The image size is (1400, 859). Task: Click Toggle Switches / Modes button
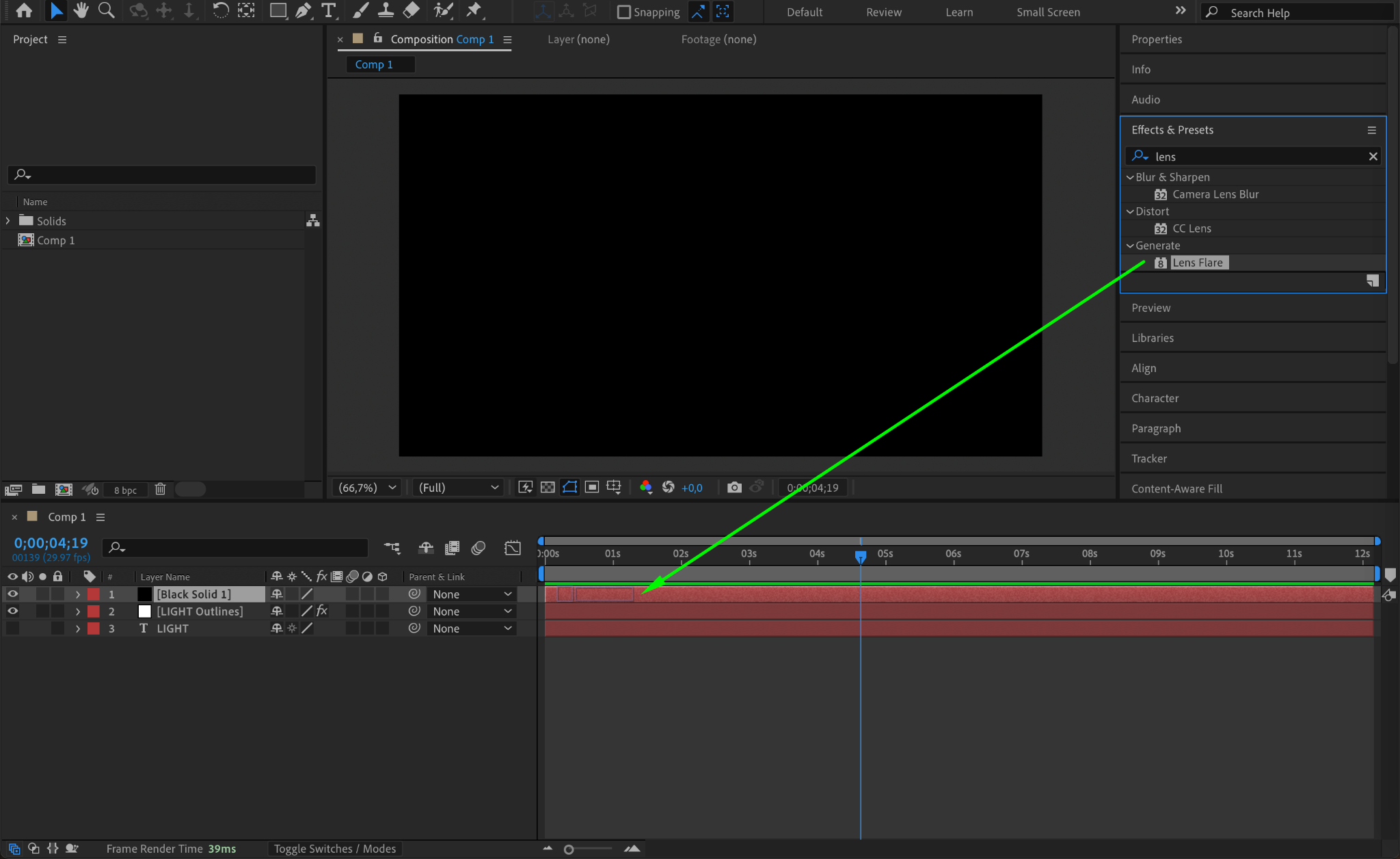pyautogui.click(x=335, y=849)
